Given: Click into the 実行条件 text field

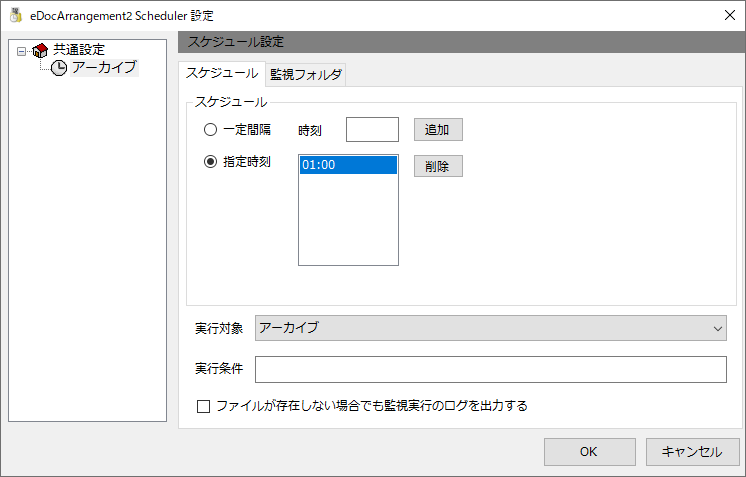Looking at the screenshot, I should (x=491, y=370).
